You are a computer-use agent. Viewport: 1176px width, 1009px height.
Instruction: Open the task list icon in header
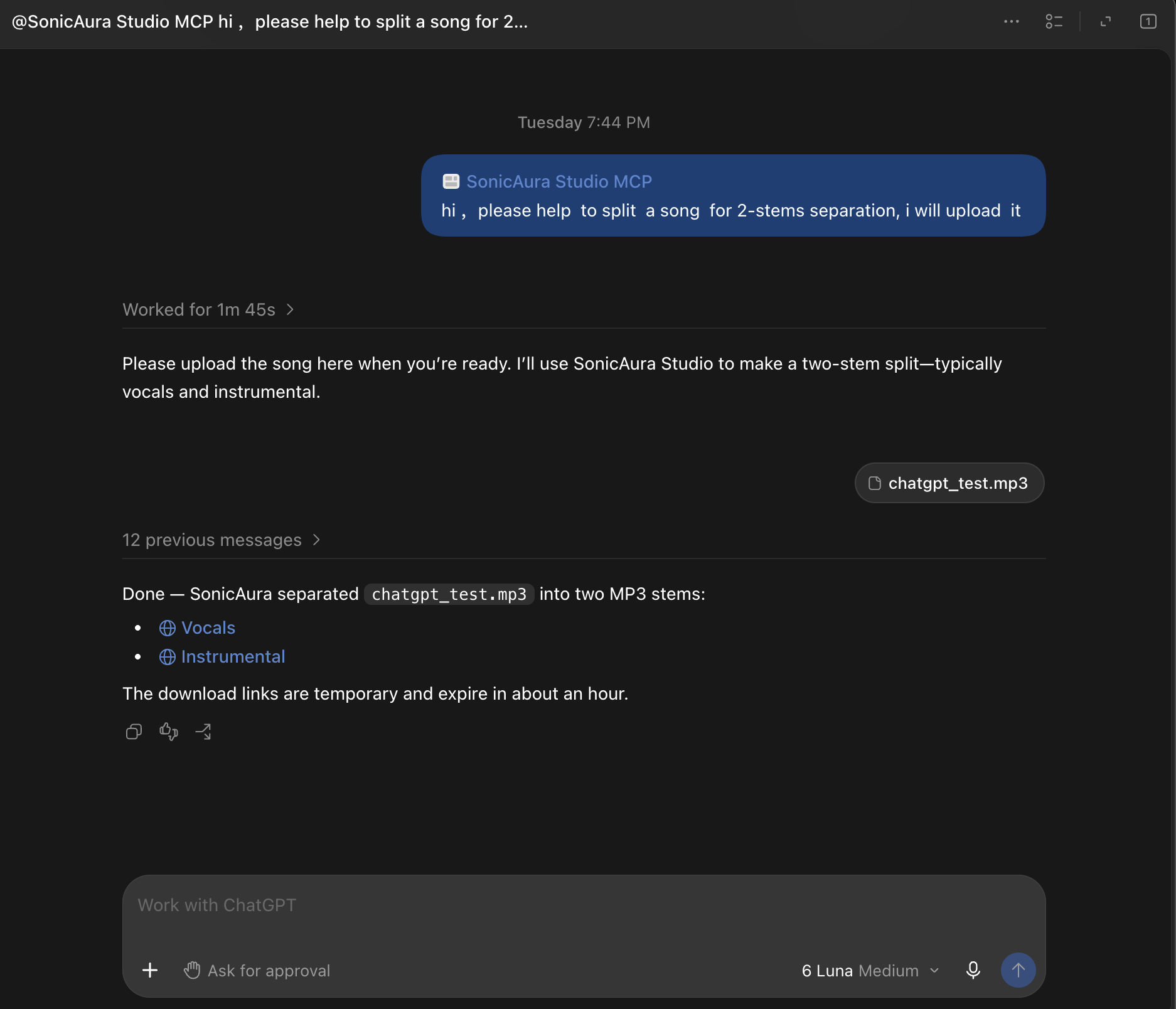click(x=1054, y=21)
